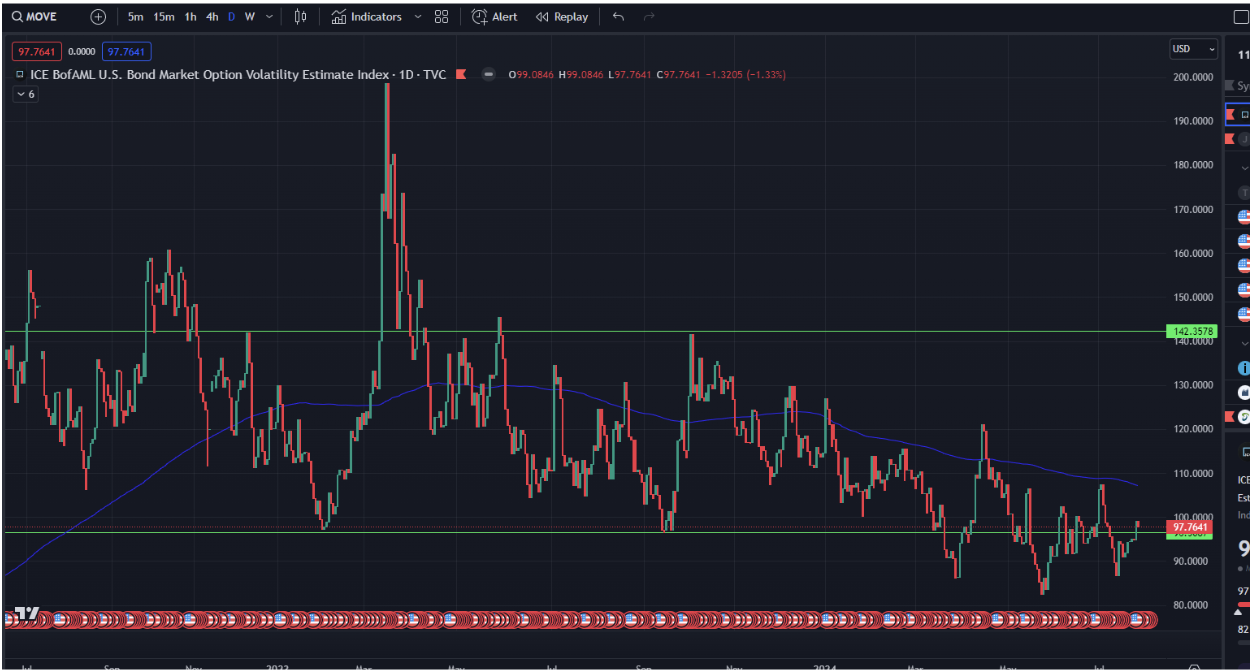Redo the chart action
Viewport: 1253px width, 672px height.
point(649,17)
